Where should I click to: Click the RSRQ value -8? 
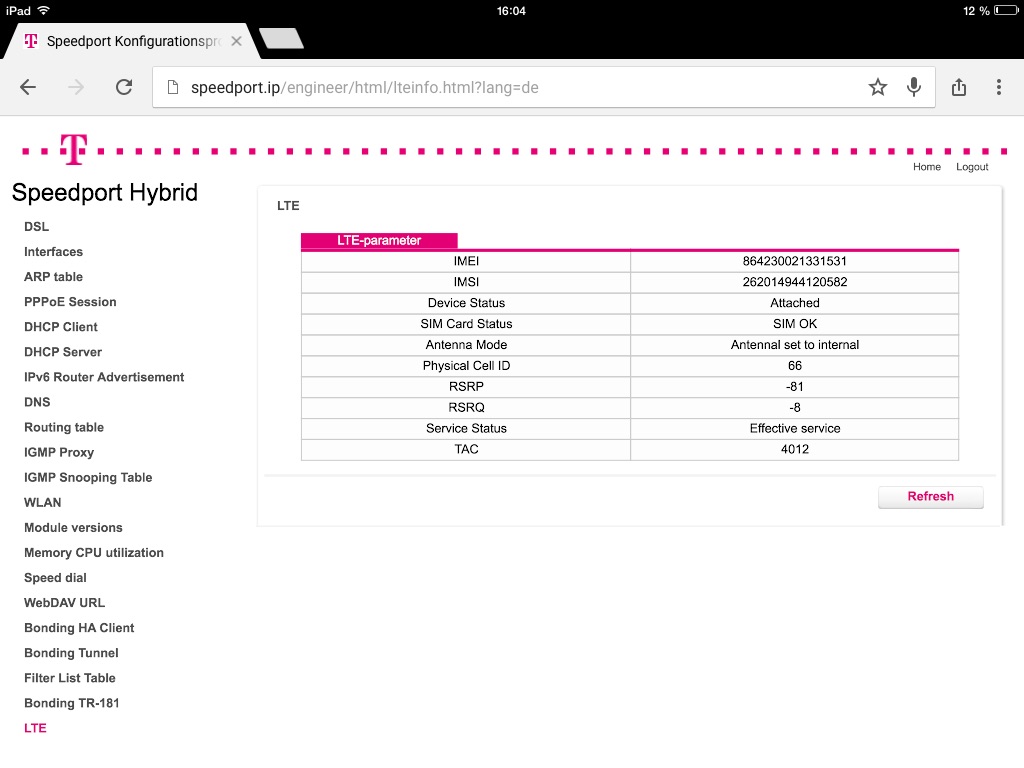point(795,408)
